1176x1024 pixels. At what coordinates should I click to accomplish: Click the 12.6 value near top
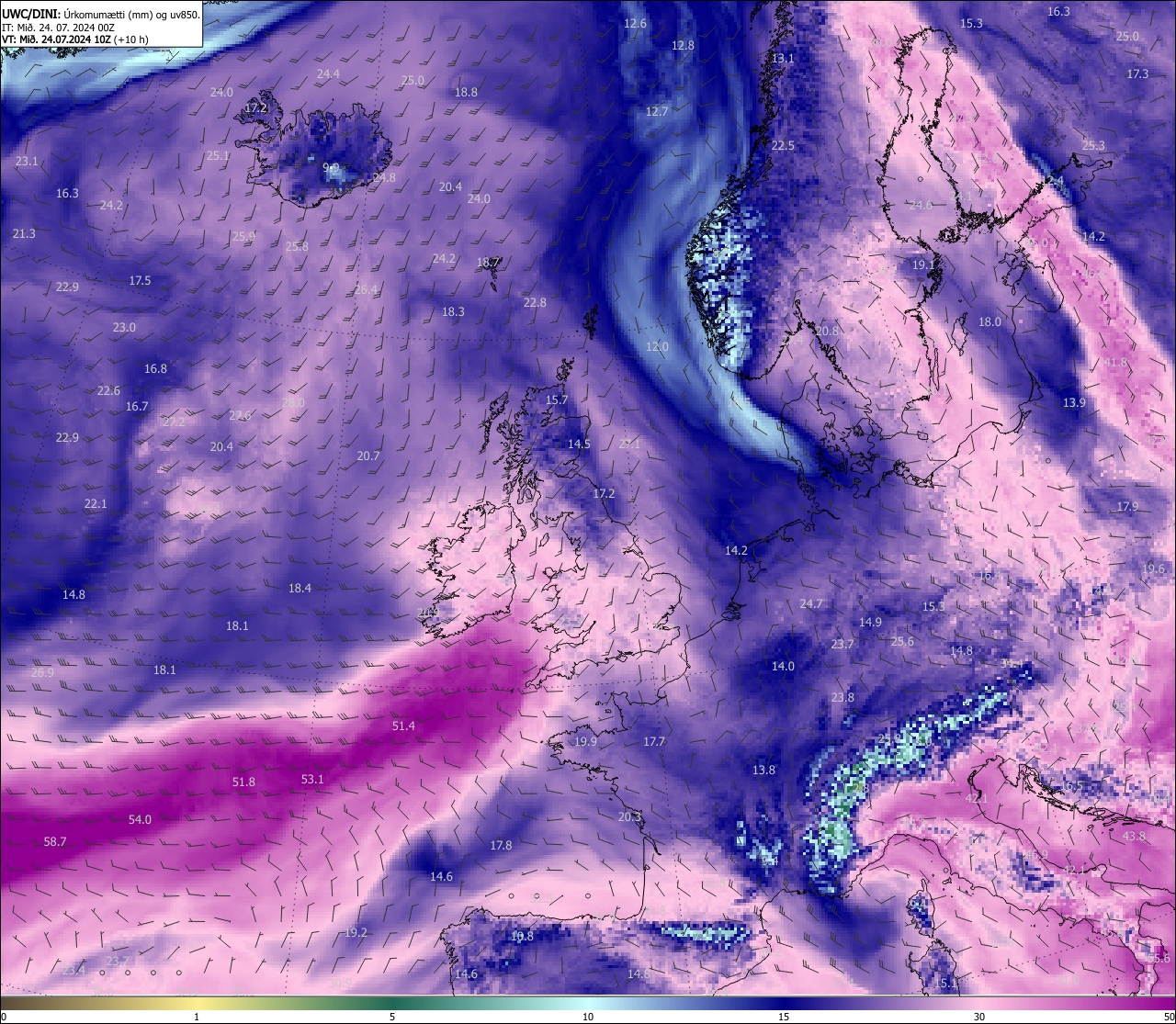point(635,23)
